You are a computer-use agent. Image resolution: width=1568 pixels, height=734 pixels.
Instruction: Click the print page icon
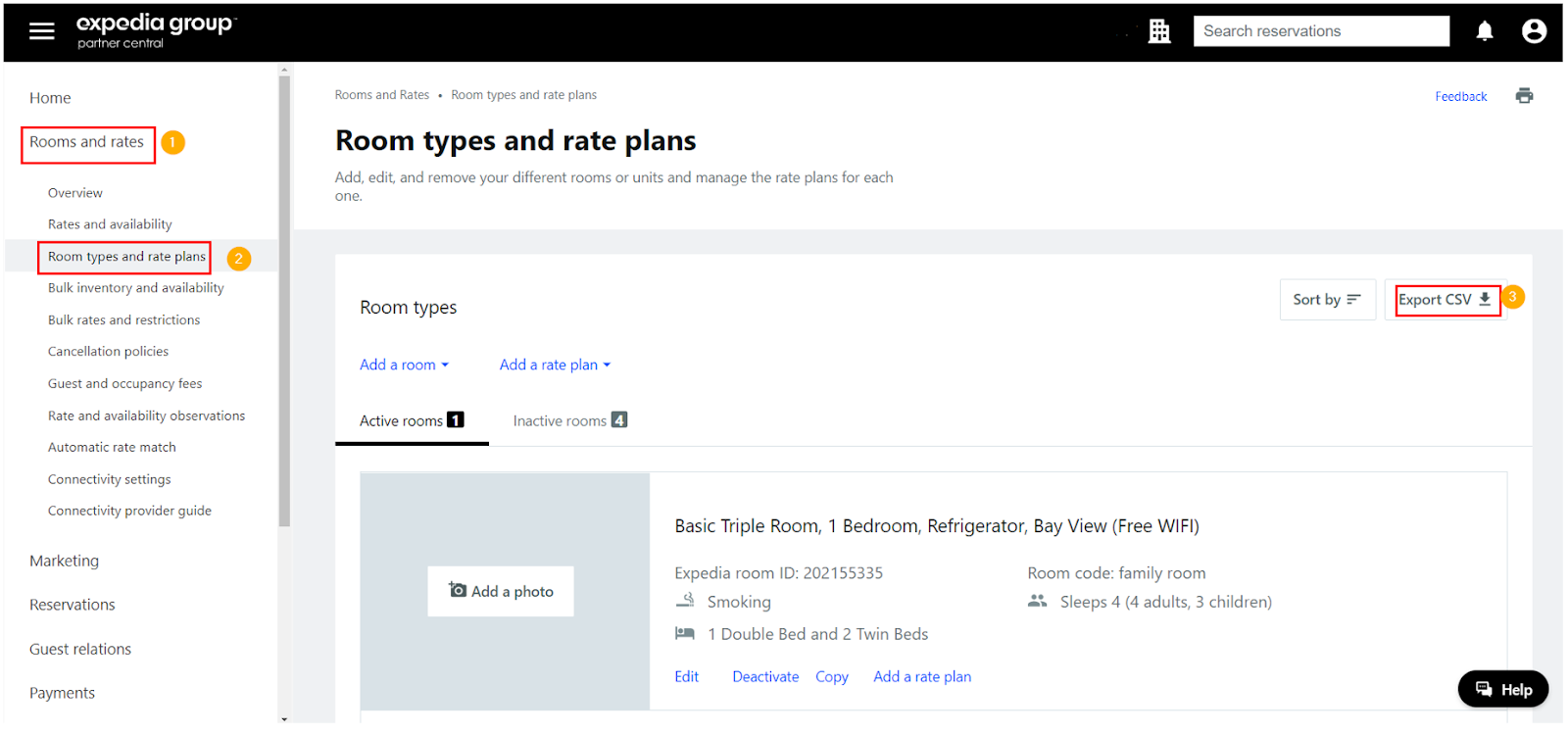point(1524,95)
